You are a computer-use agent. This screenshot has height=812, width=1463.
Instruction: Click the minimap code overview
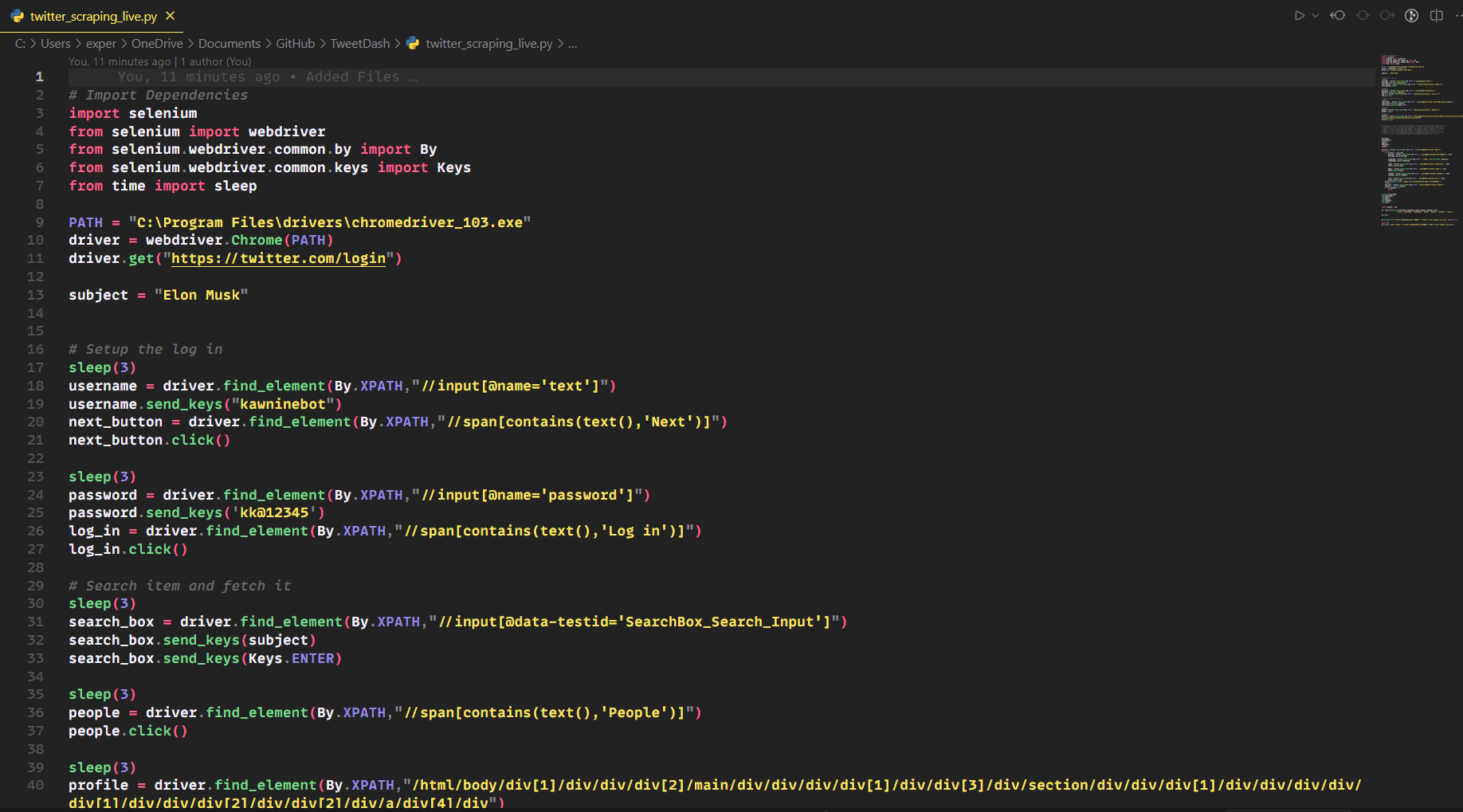(1422, 141)
